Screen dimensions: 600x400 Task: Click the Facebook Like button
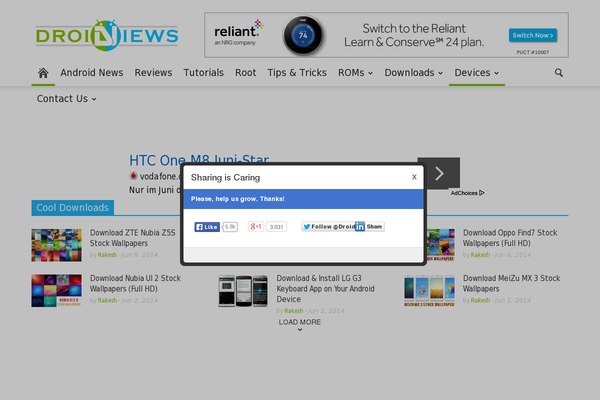[207, 227]
